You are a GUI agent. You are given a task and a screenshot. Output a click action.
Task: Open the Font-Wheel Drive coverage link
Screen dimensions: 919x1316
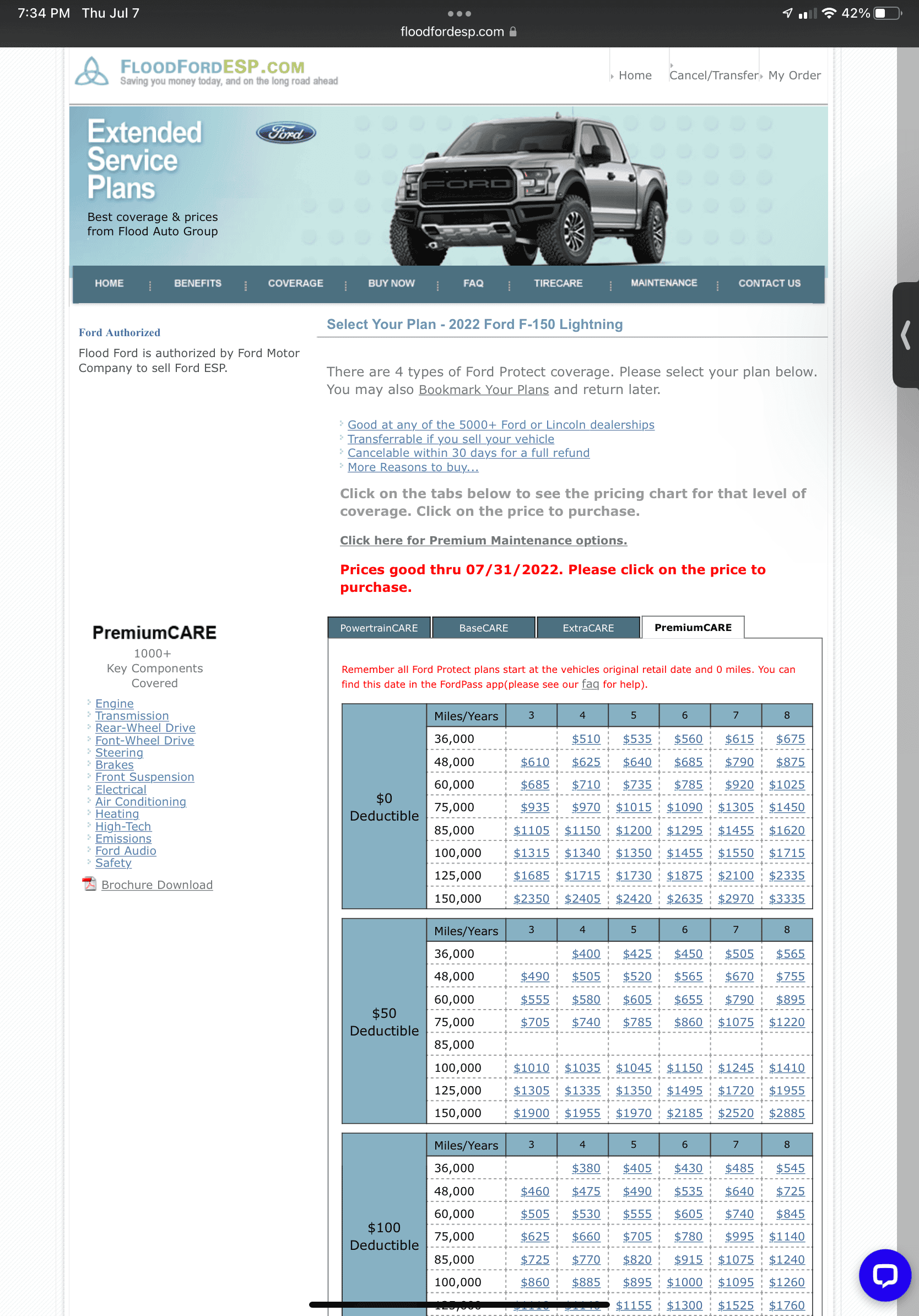[x=144, y=740]
